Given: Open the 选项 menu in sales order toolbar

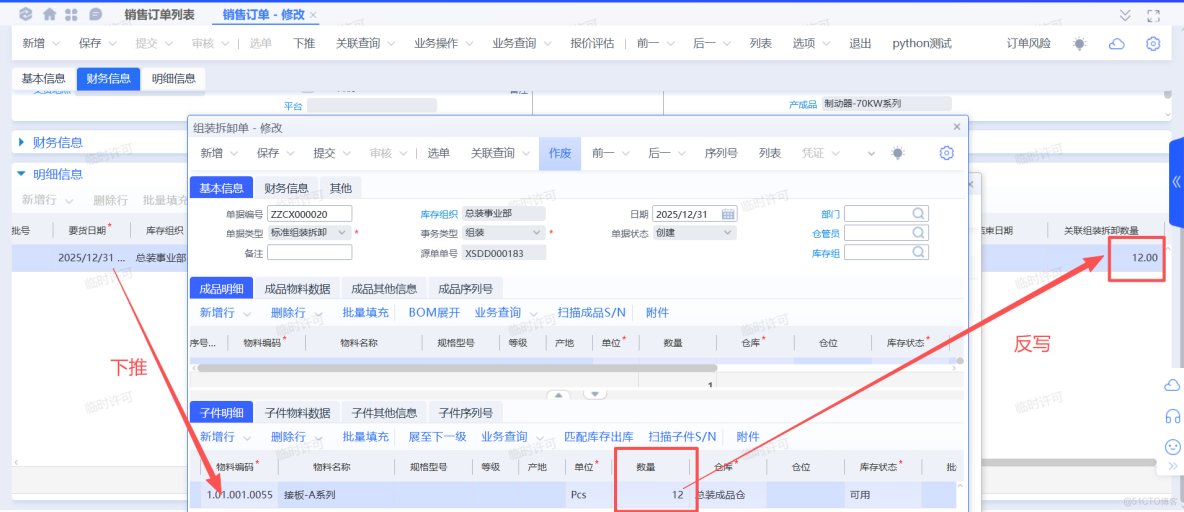Looking at the screenshot, I should pyautogui.click(x=812, y=44).
